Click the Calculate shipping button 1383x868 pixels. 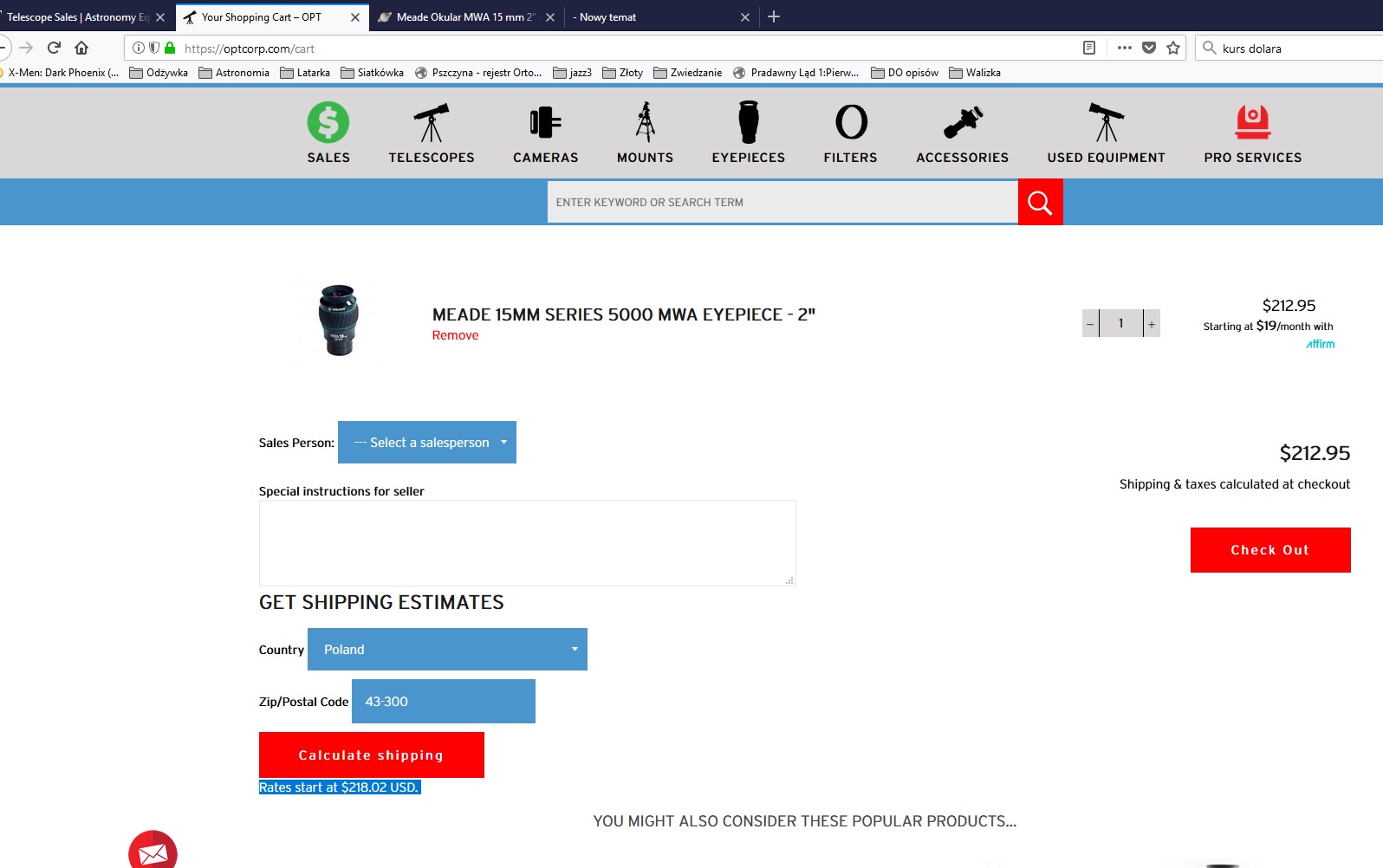[372, 755]
